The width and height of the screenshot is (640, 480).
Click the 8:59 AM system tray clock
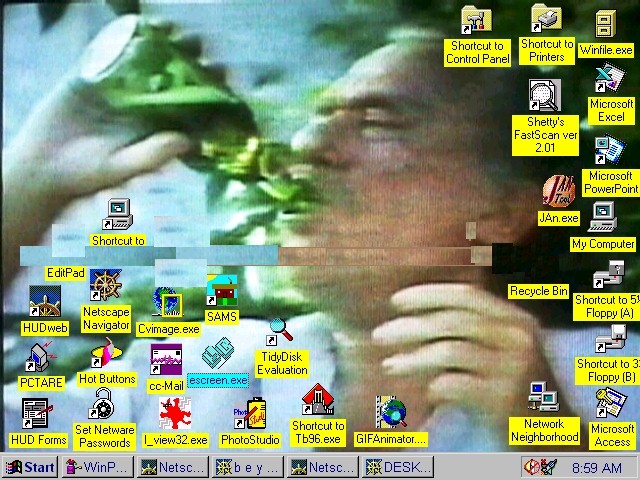pos(596,467)
